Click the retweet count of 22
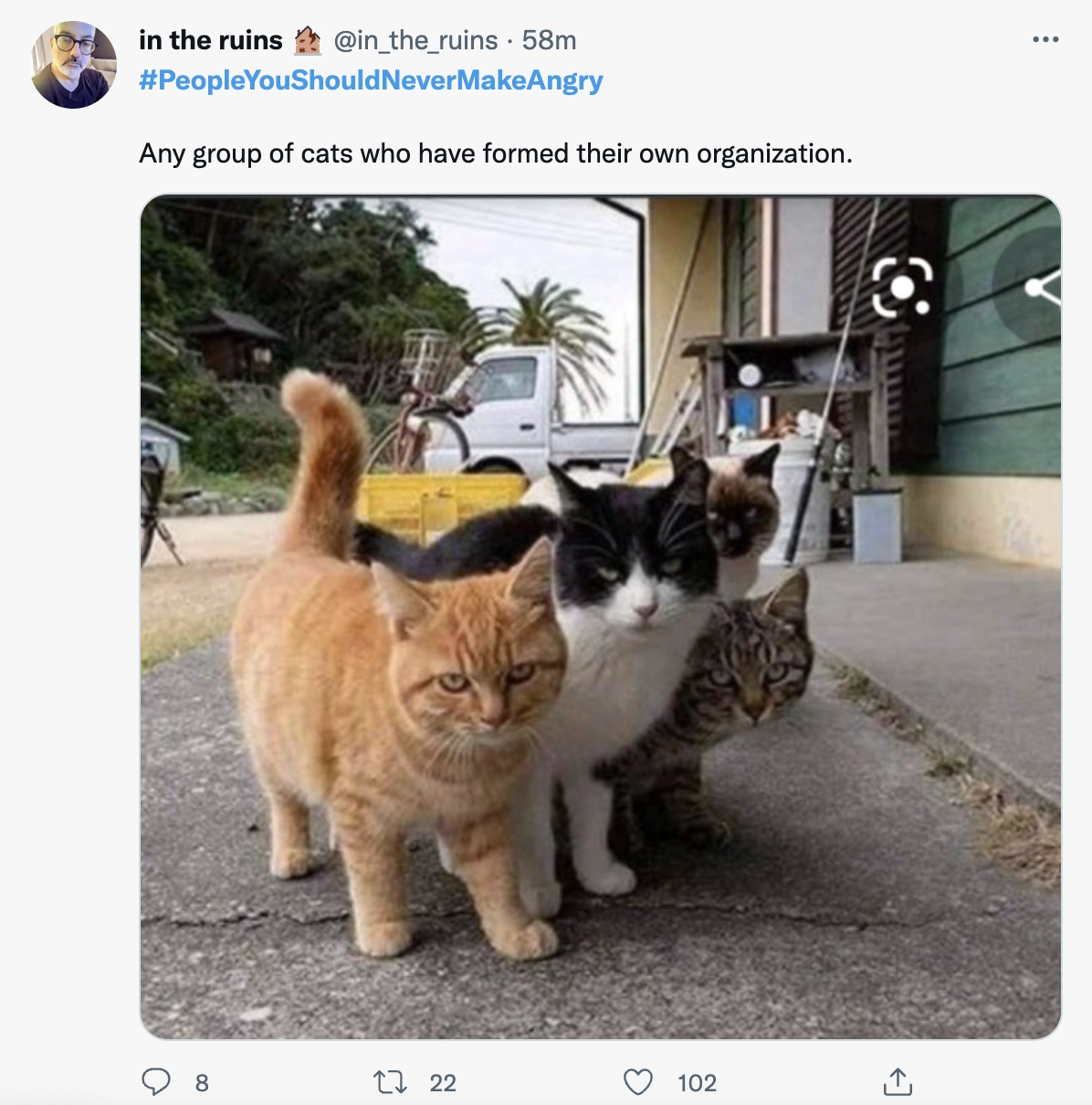Image resolution: width=1092 pixels, height=1105 pixels. coord(443,1083)
